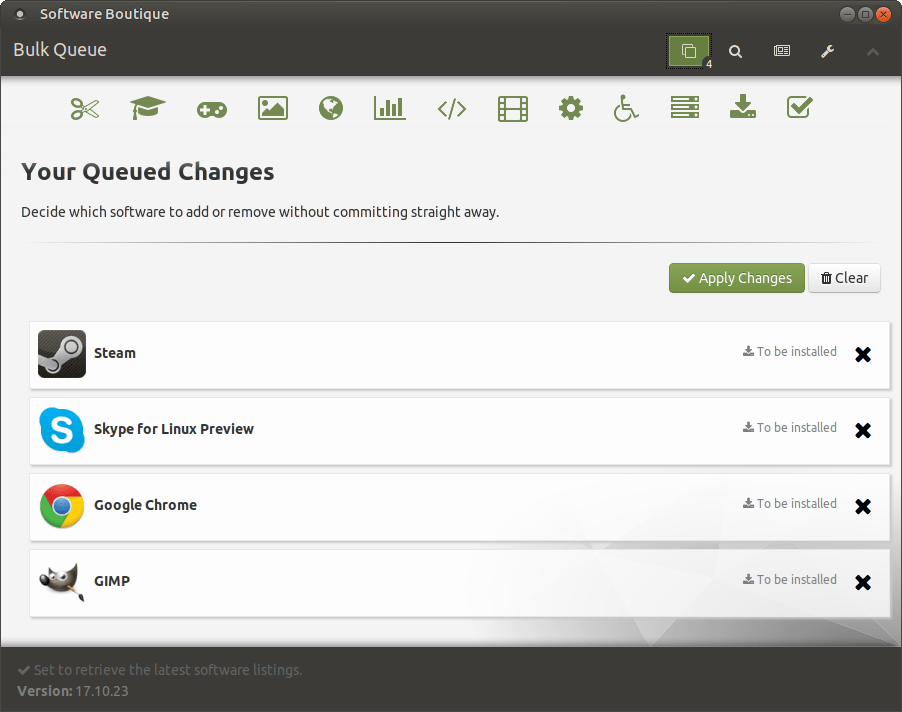This screenshot has width=902, height=712.
Task: Open the Accessories category (scissors icon)
Action: point(85,108)
